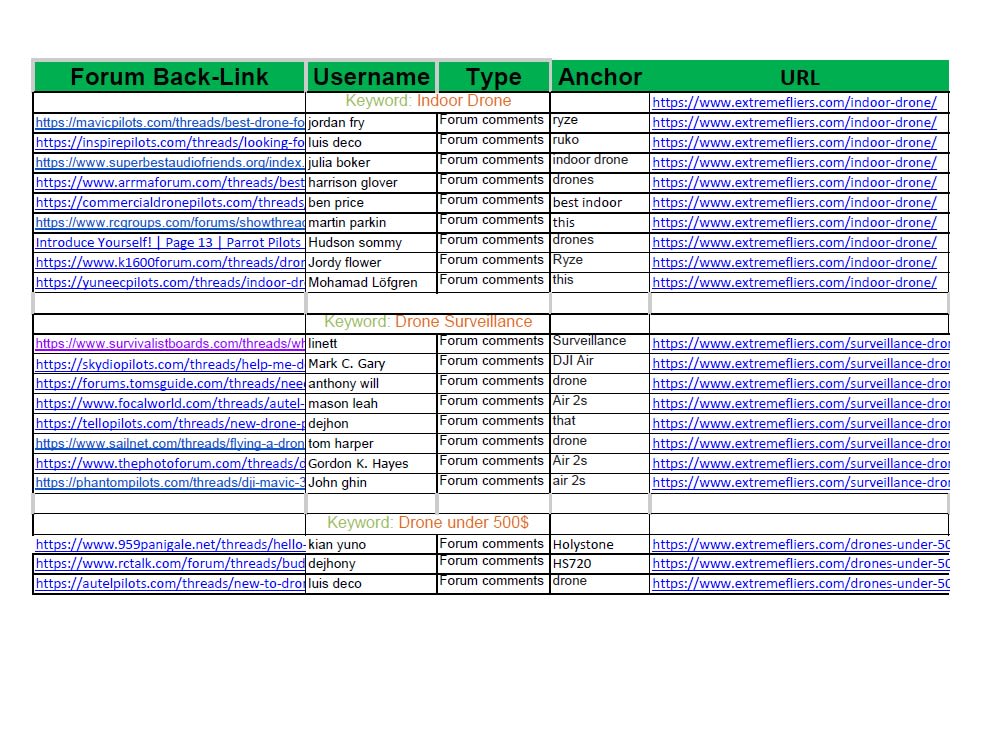Open extremefliers surveillance URL in John ghin row

pos(800,483)
